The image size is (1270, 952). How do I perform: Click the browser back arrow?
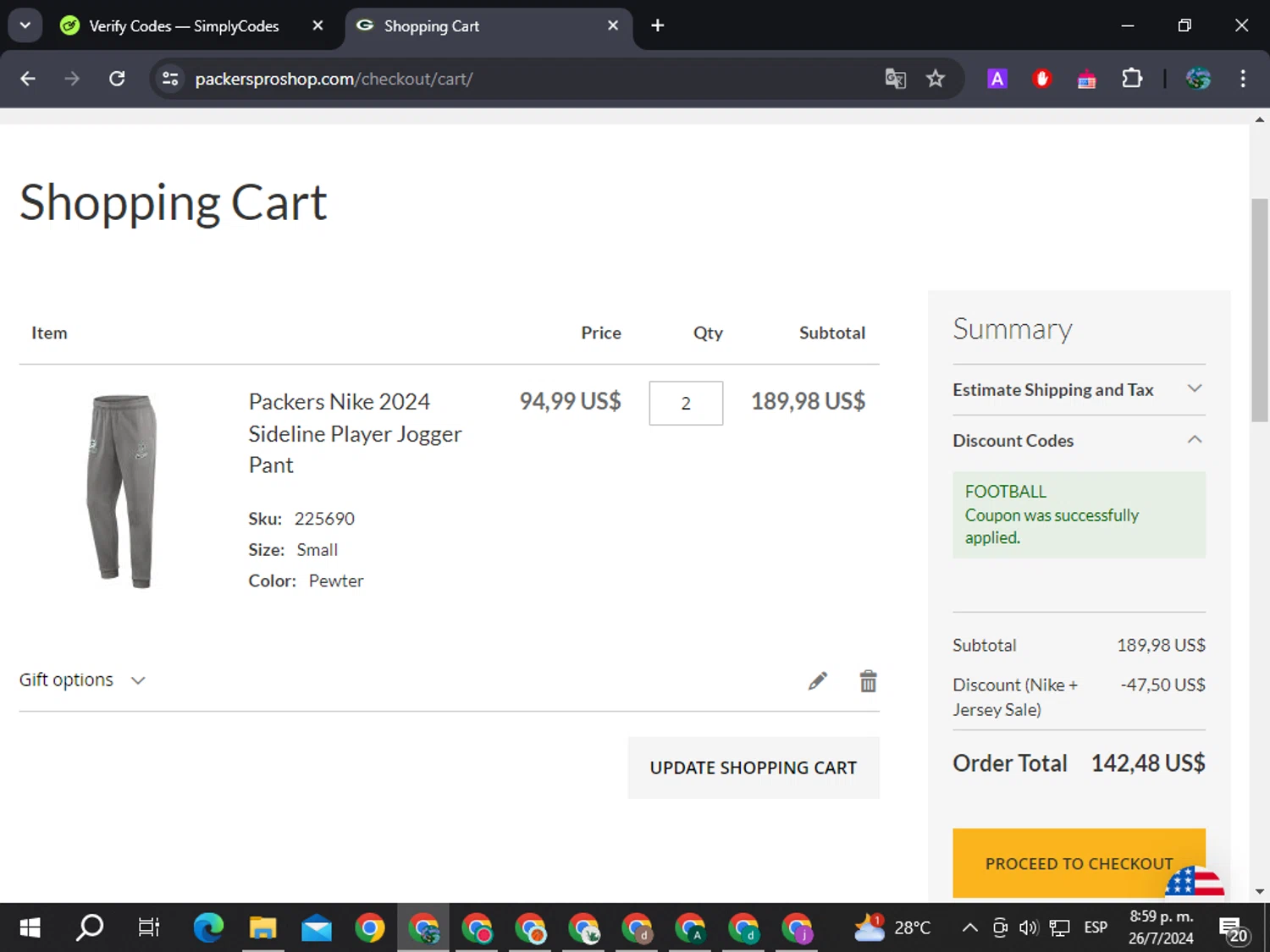[28, 79]
